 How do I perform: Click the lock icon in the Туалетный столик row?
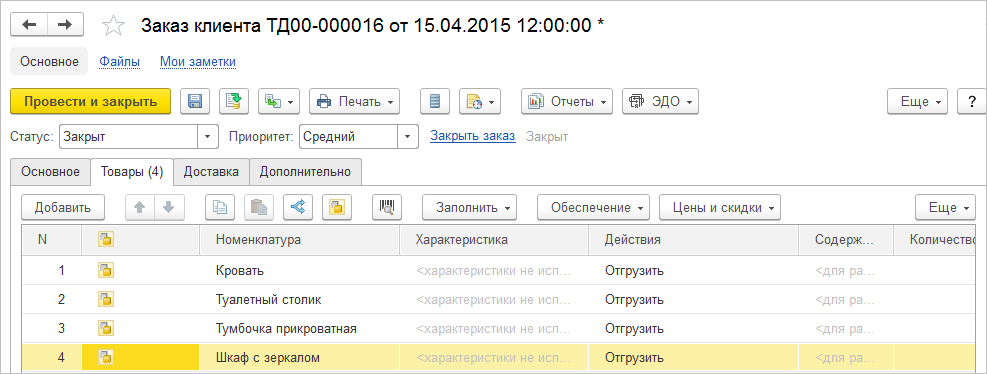[105, 300]
